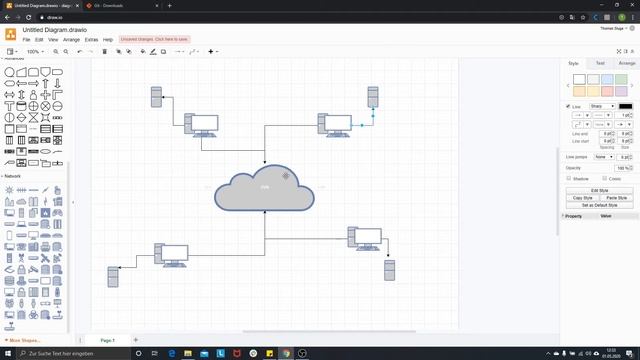
Task: Select the circle with X shape
Action: pos(45,106)
